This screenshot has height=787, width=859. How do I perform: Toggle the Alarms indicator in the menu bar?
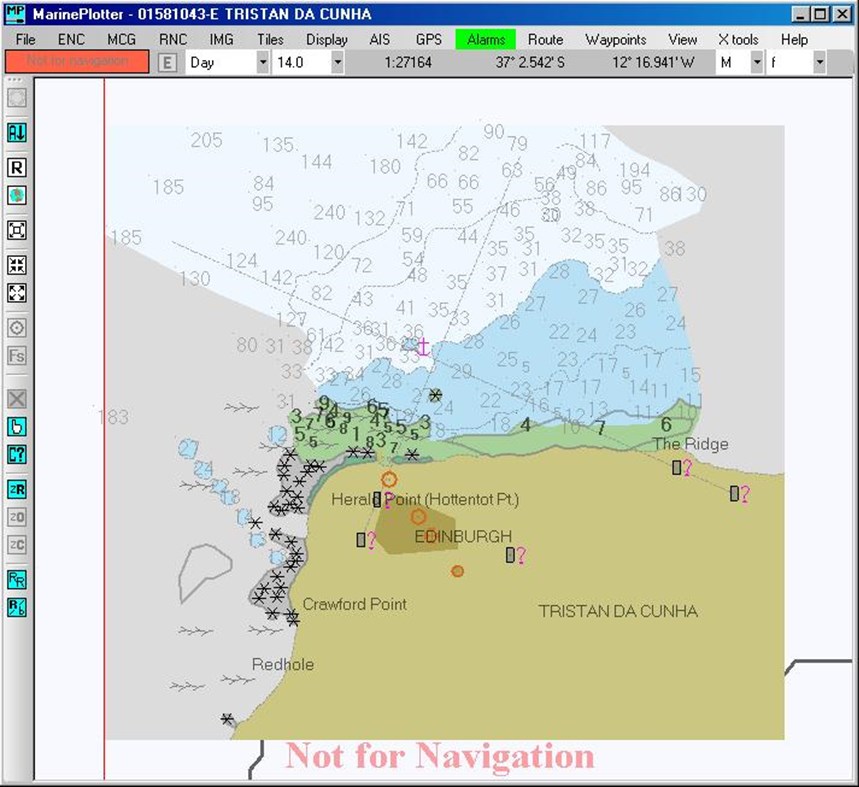[x=484, y=40]
